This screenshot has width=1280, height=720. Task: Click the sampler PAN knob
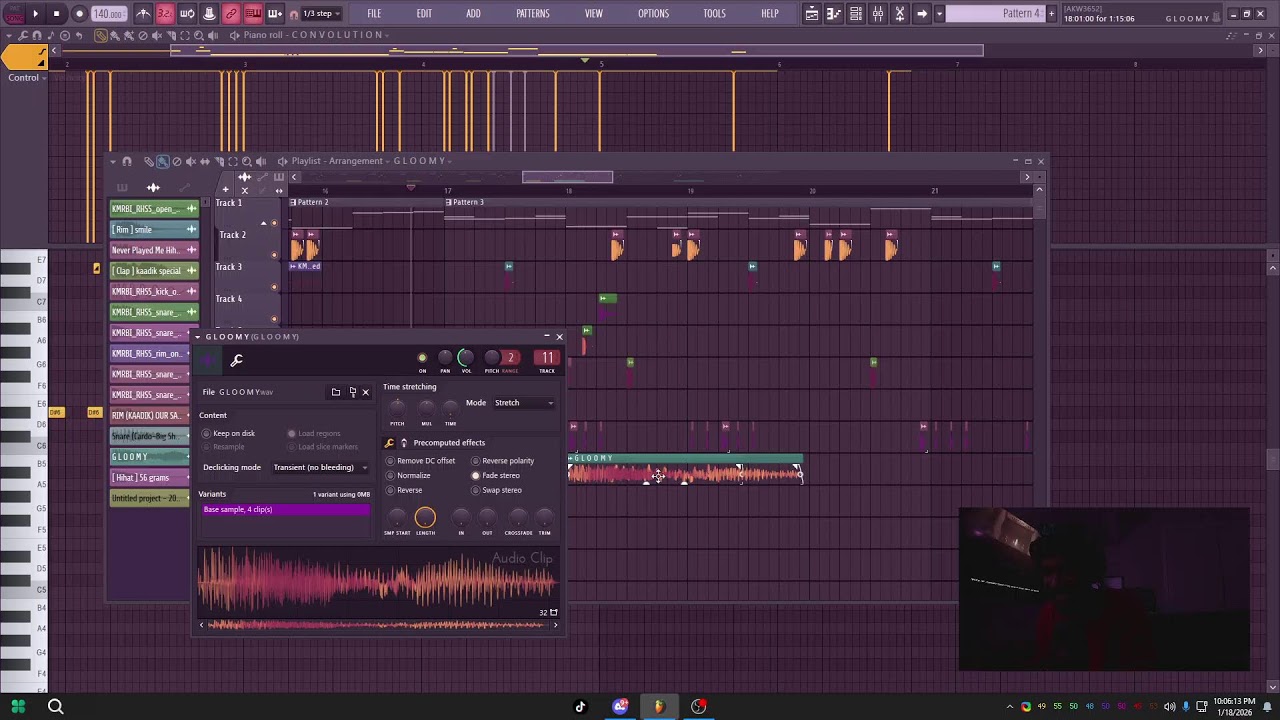pyautogui.click(x=445, y=358)
